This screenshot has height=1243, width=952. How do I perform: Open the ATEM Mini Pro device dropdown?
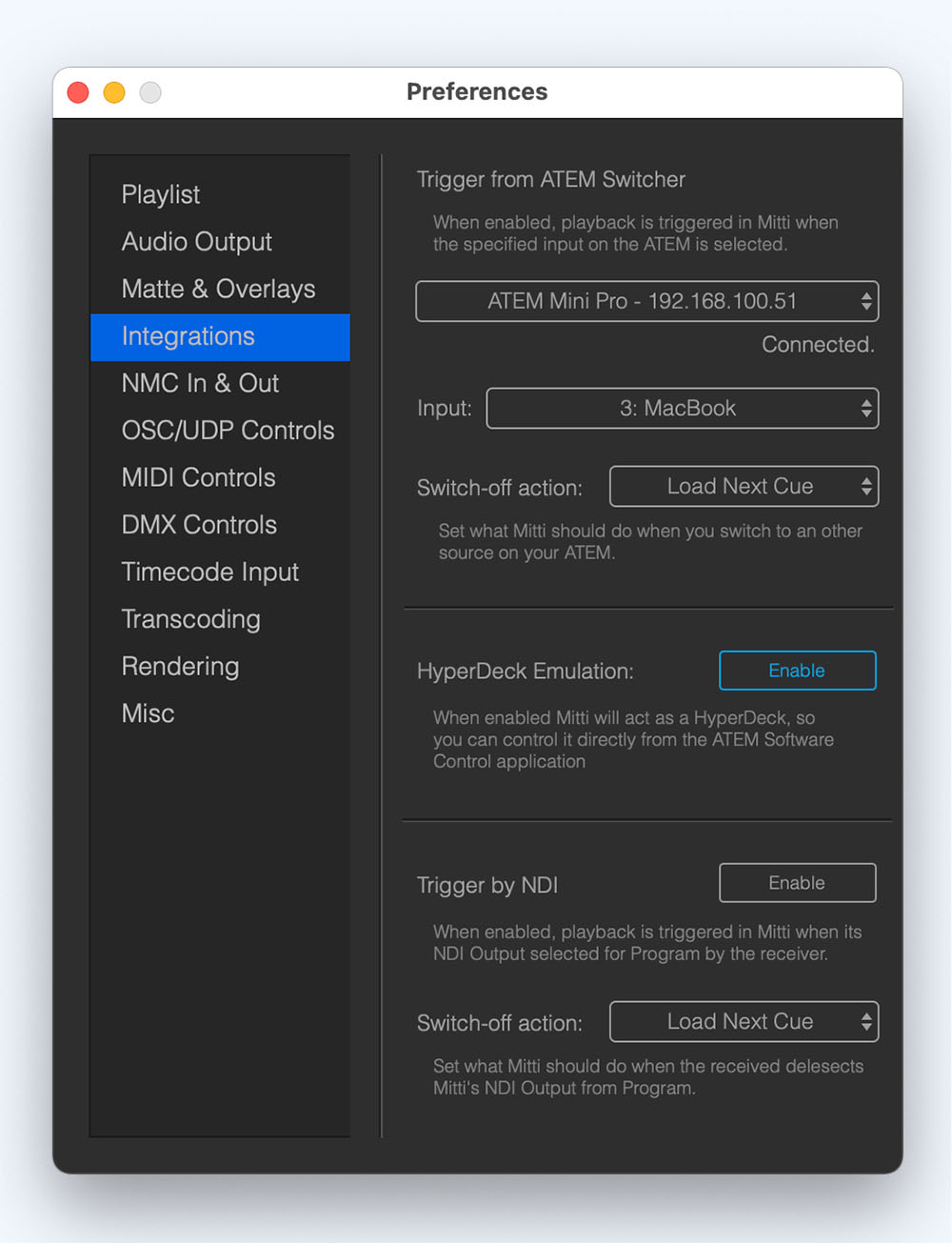[x=647, y=301]
